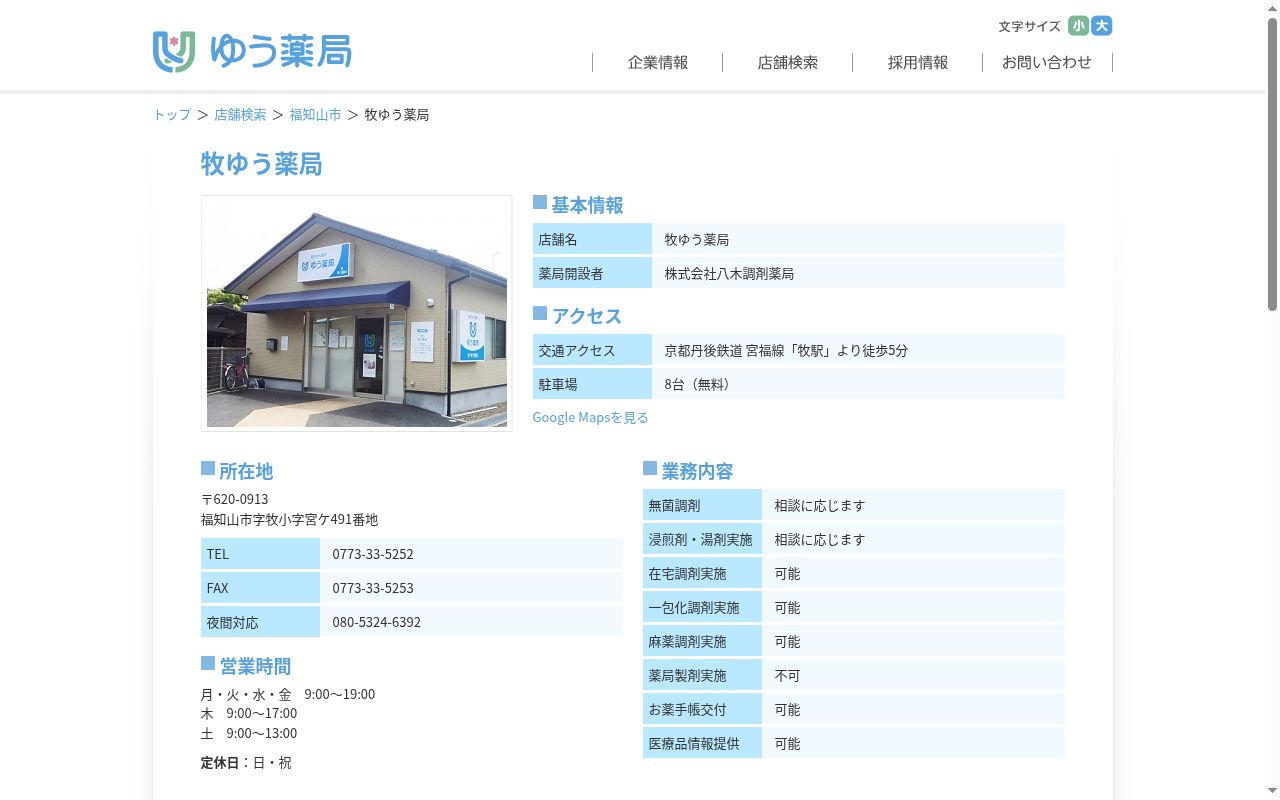The width and height of the screenshot is (1280, 800).
Task: Click the pharmacy storefront photo
Action: coord(357,313)
